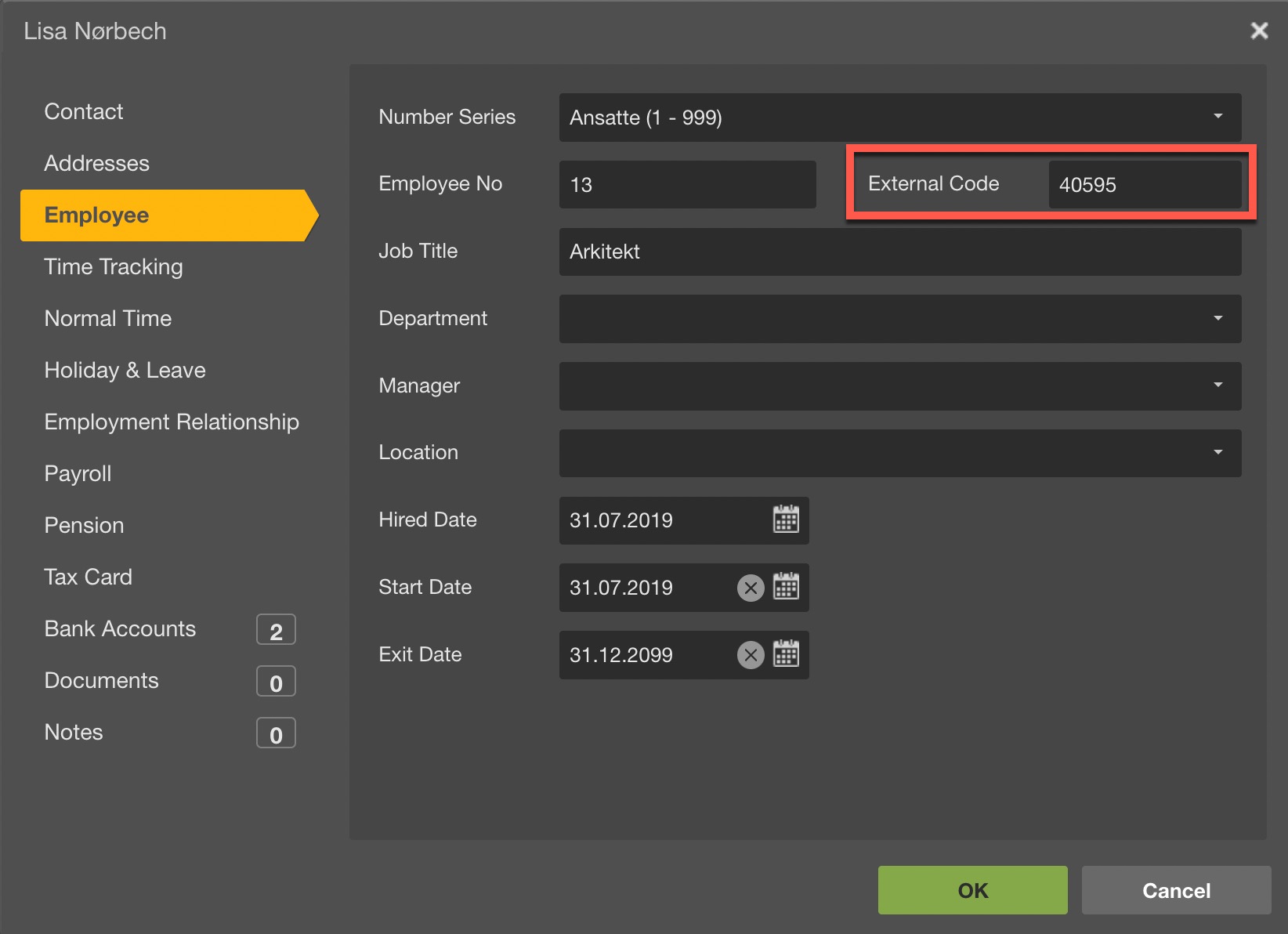1288x934 pixels.
Task: Select the Payroll tab
Action: pos(78,473)
